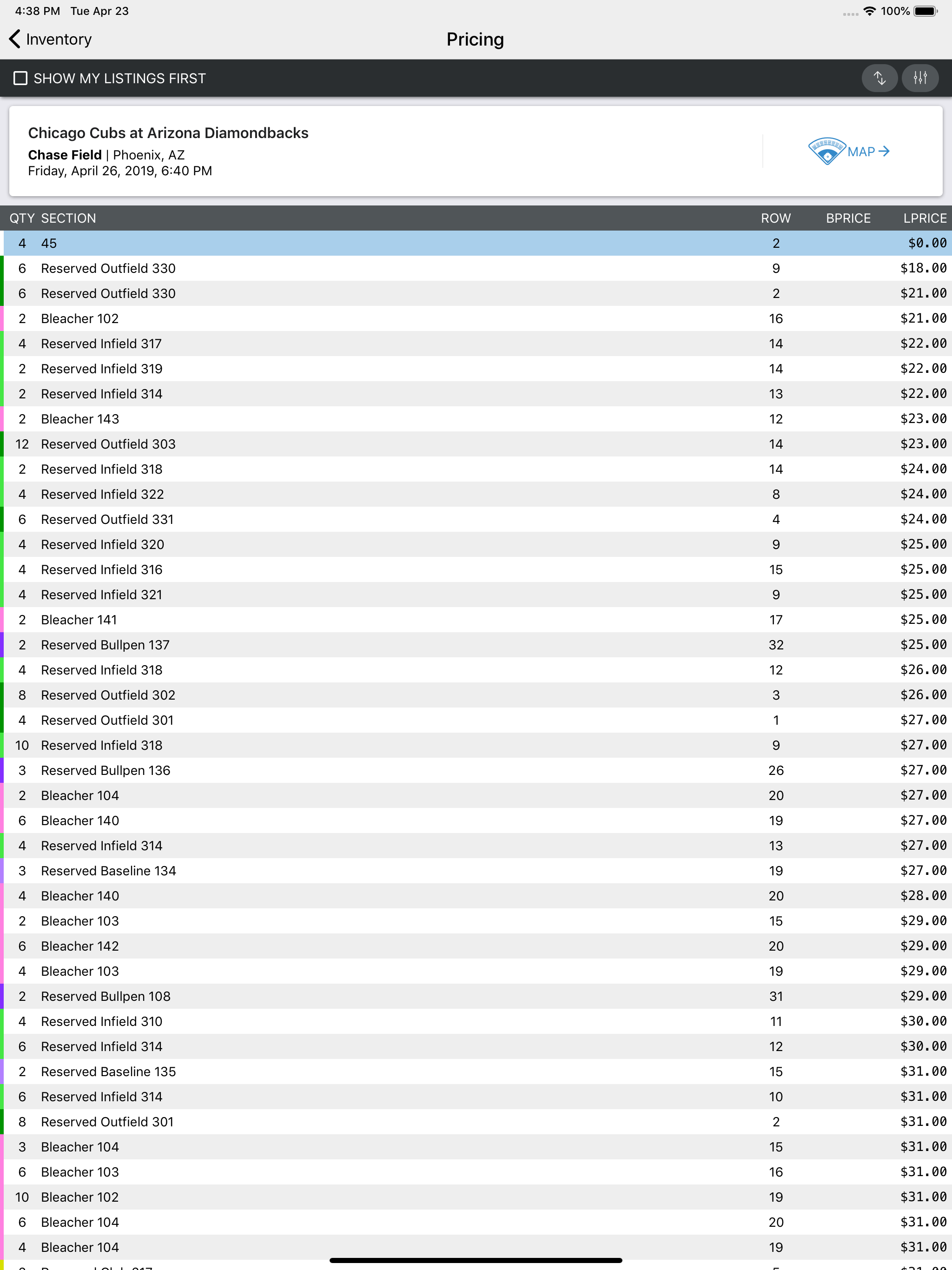The image size is (952, 1270).
Task: Select Reserved Infield 314 at $30.00
Action: click(x=476, y=1047)
